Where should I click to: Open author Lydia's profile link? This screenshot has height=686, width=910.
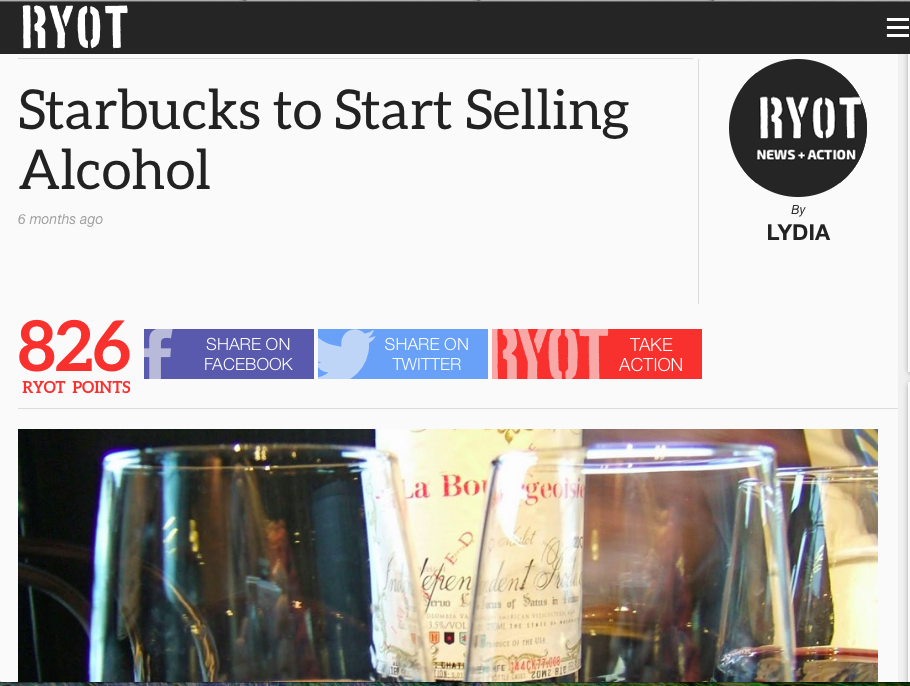click(x=798, y=232)
